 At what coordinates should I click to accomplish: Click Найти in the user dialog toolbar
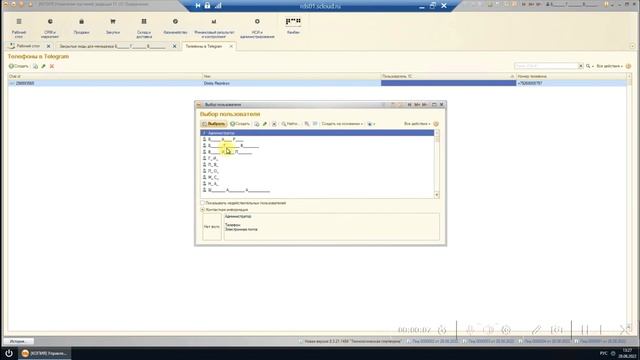(290, 124)
